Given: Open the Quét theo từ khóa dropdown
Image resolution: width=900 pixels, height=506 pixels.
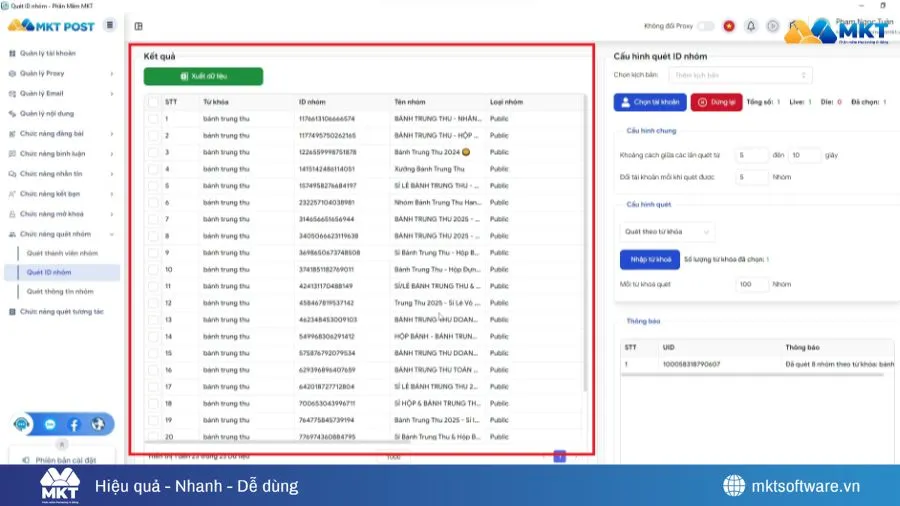Looking at the screenshot, I should [667, 232].
